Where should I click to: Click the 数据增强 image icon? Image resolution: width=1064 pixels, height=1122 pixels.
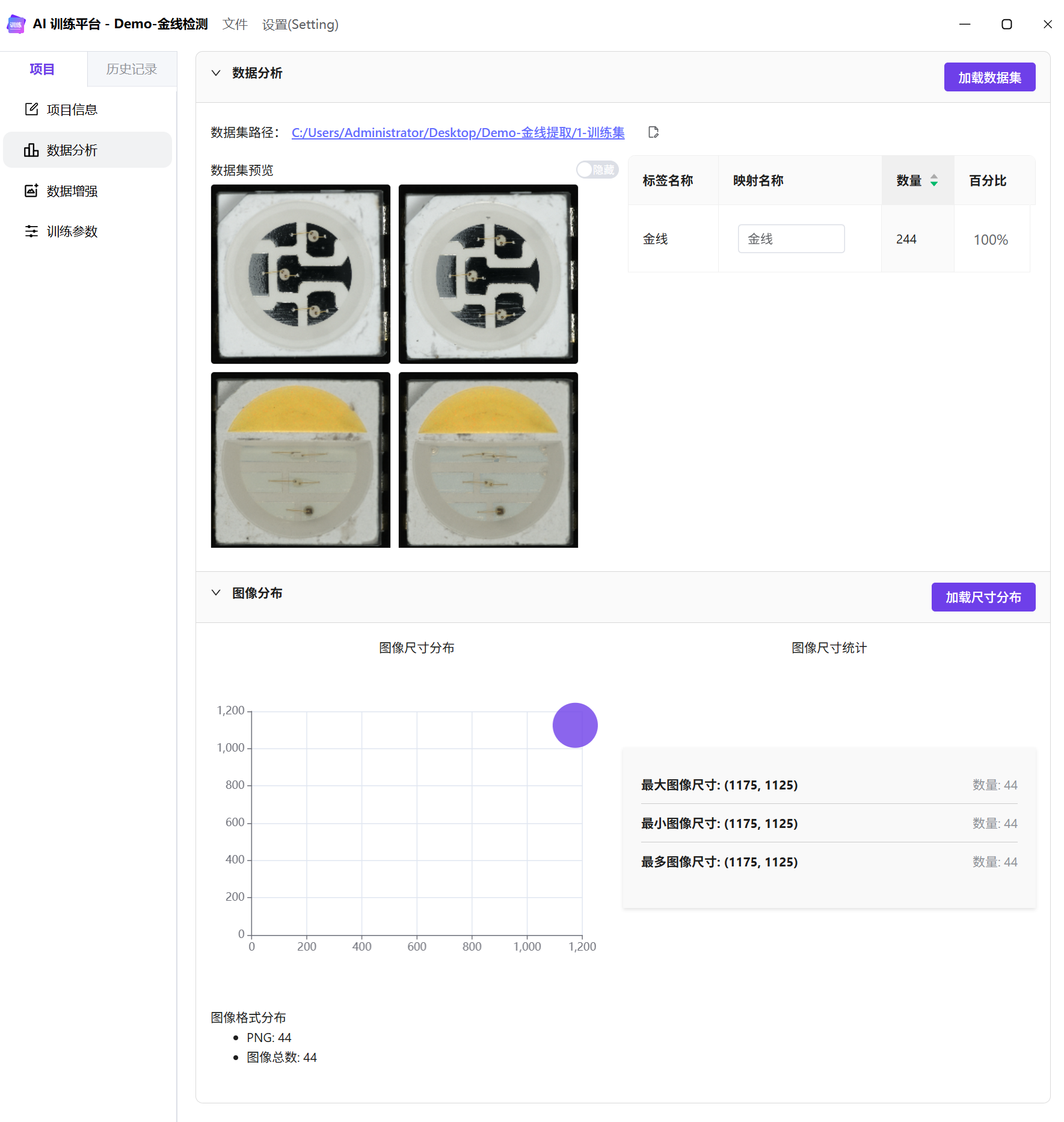point(31,191)
